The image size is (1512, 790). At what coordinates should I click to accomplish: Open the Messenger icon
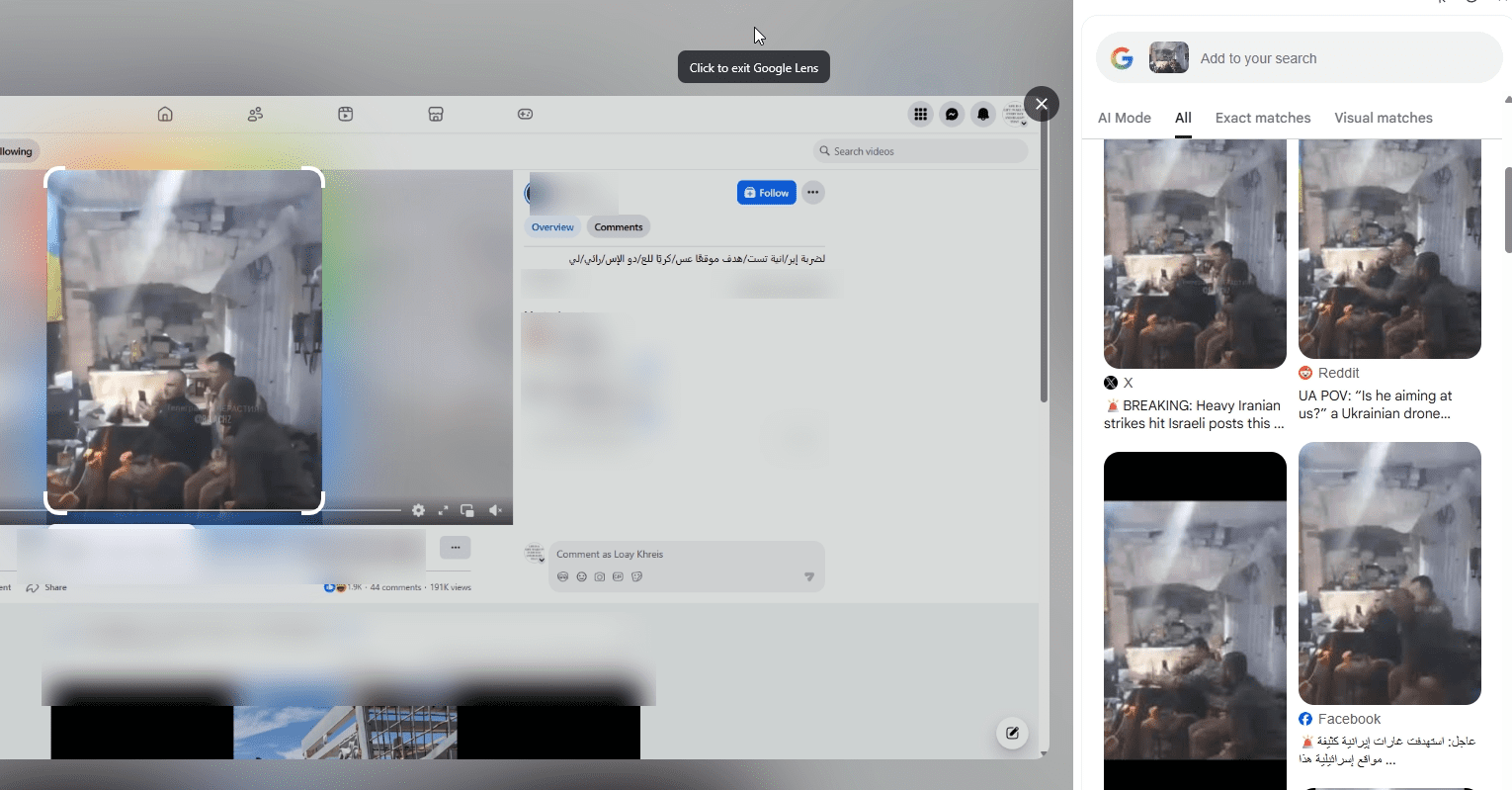click(952, 115)
